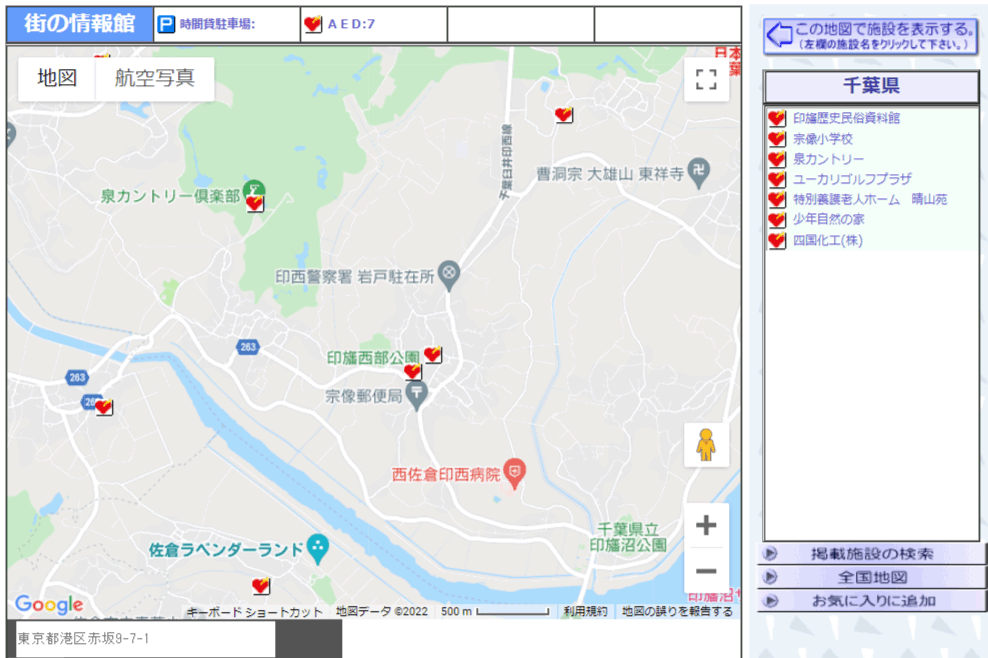The image size is (988, 658).
Task: Click the AED marker right of 印旛西部公園 label
Action: click(x=433, y=355)
